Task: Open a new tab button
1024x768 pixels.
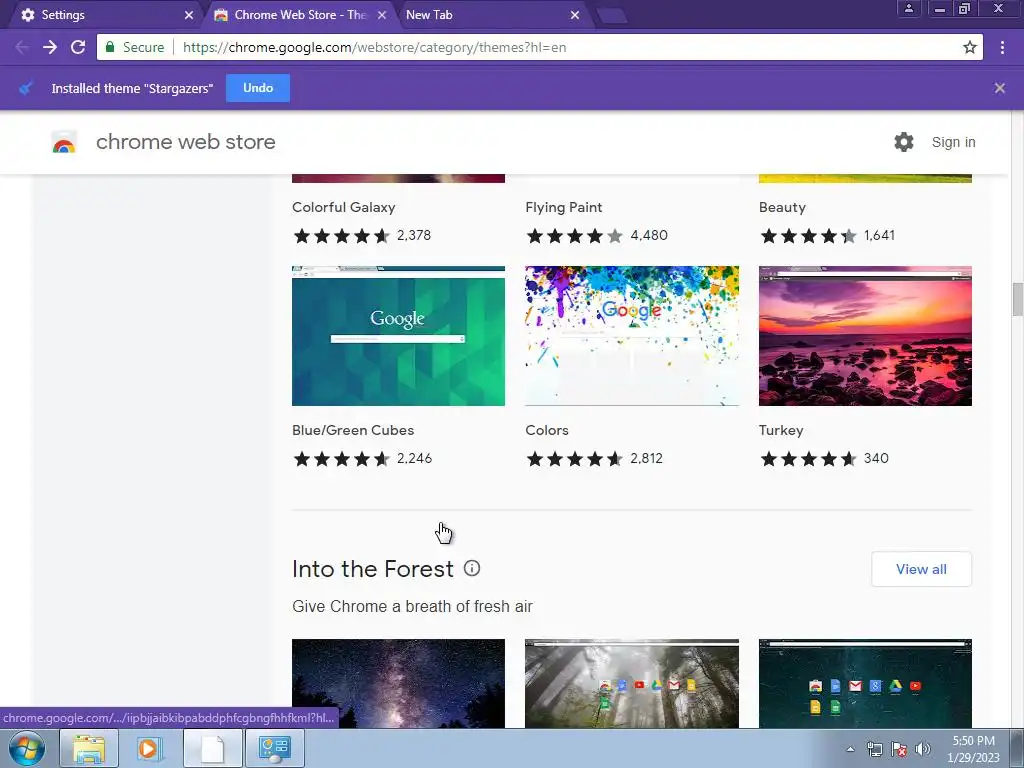Action: [x=612, y=16]
